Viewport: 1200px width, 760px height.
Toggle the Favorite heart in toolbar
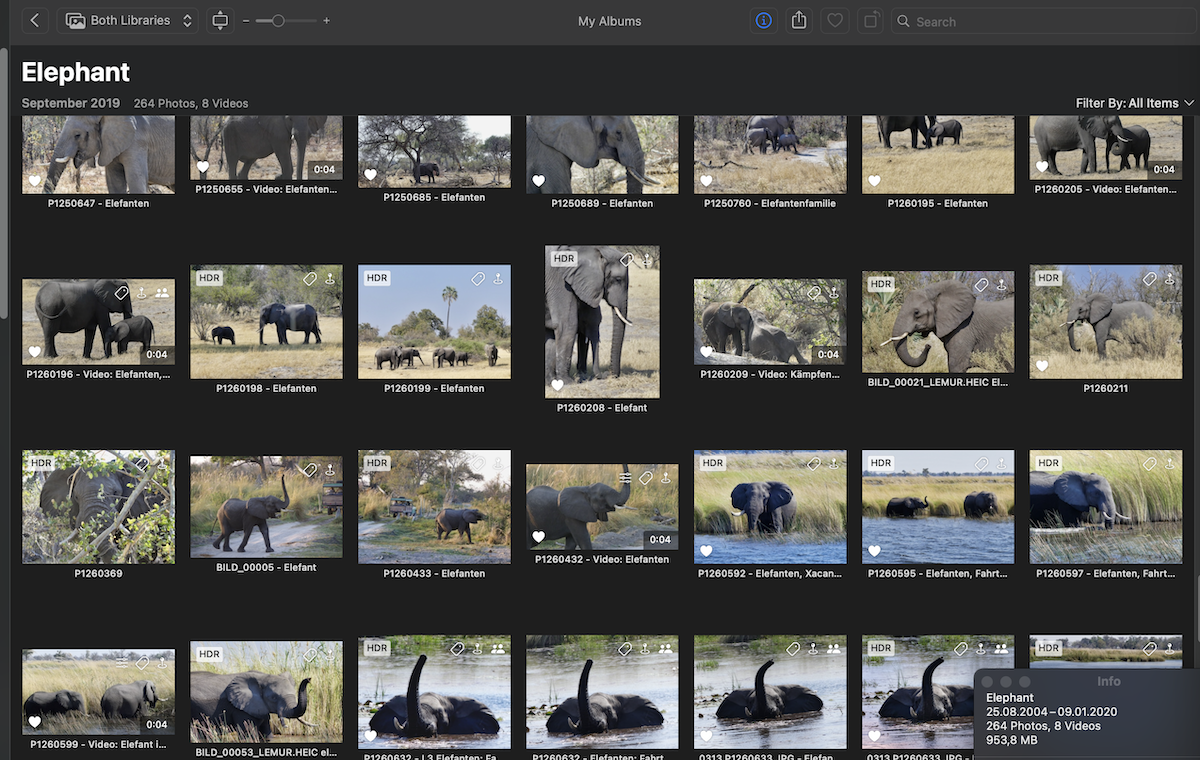(x=834, y=20)
